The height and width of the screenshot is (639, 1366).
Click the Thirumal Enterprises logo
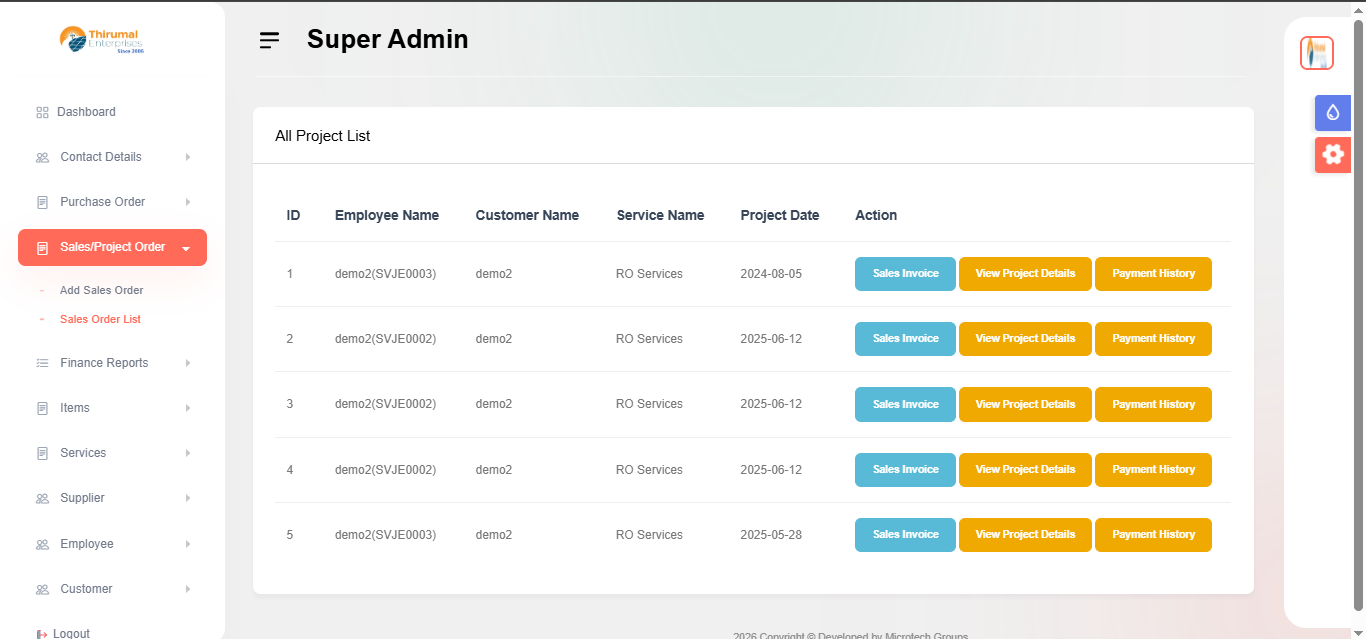pyautogui.click(x=102, y=39)
